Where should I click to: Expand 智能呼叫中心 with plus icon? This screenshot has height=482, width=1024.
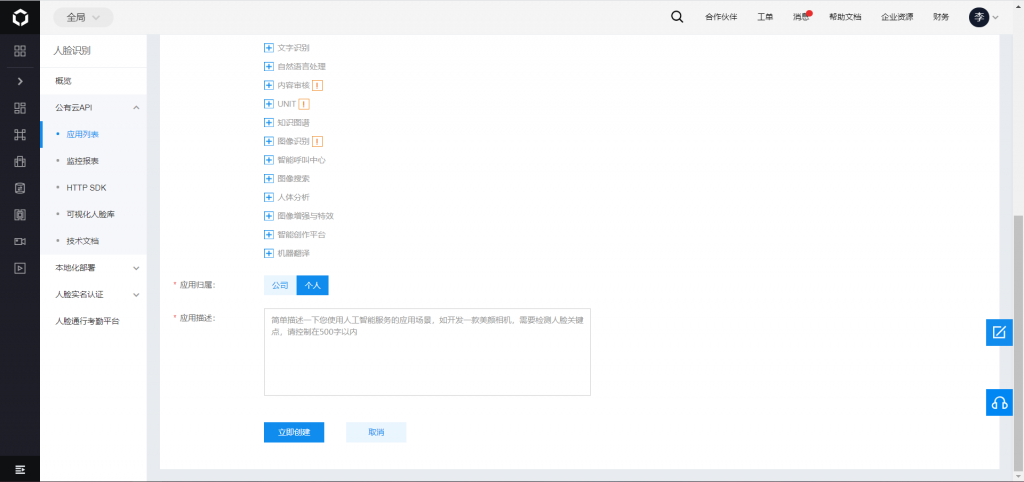[268, 159]
